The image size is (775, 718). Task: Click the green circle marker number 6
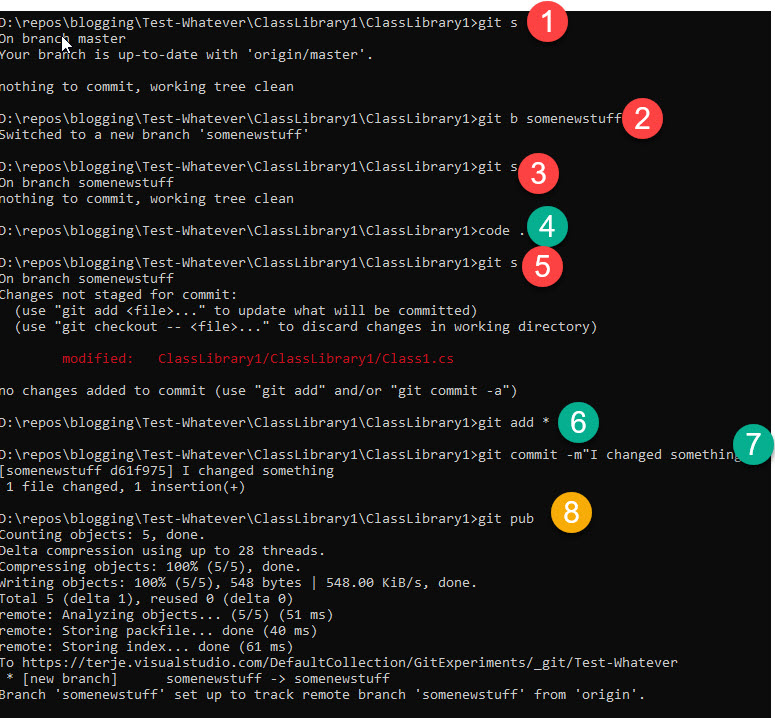(577, 423)
